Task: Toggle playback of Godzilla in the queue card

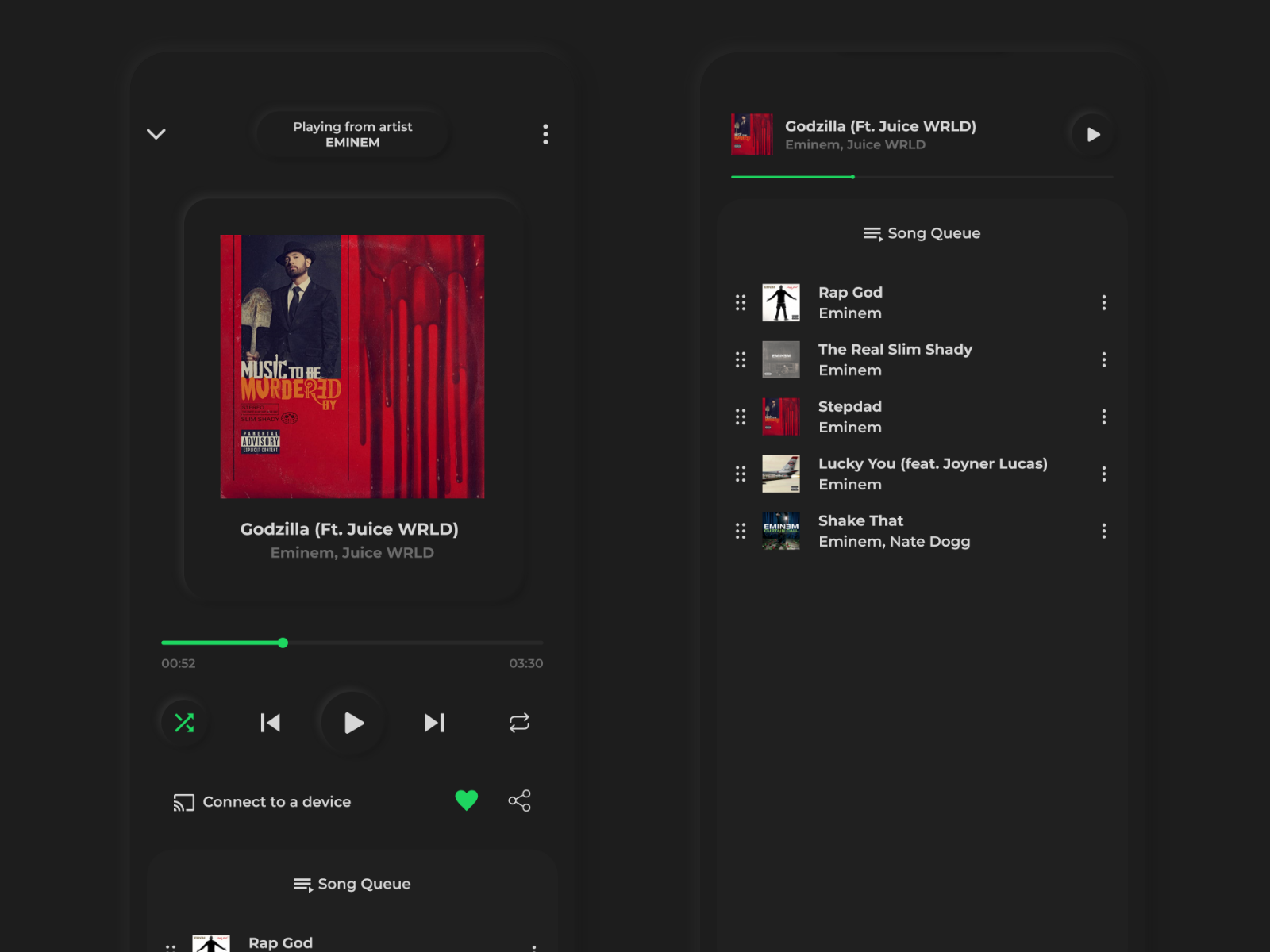Action: point(1093,135)
